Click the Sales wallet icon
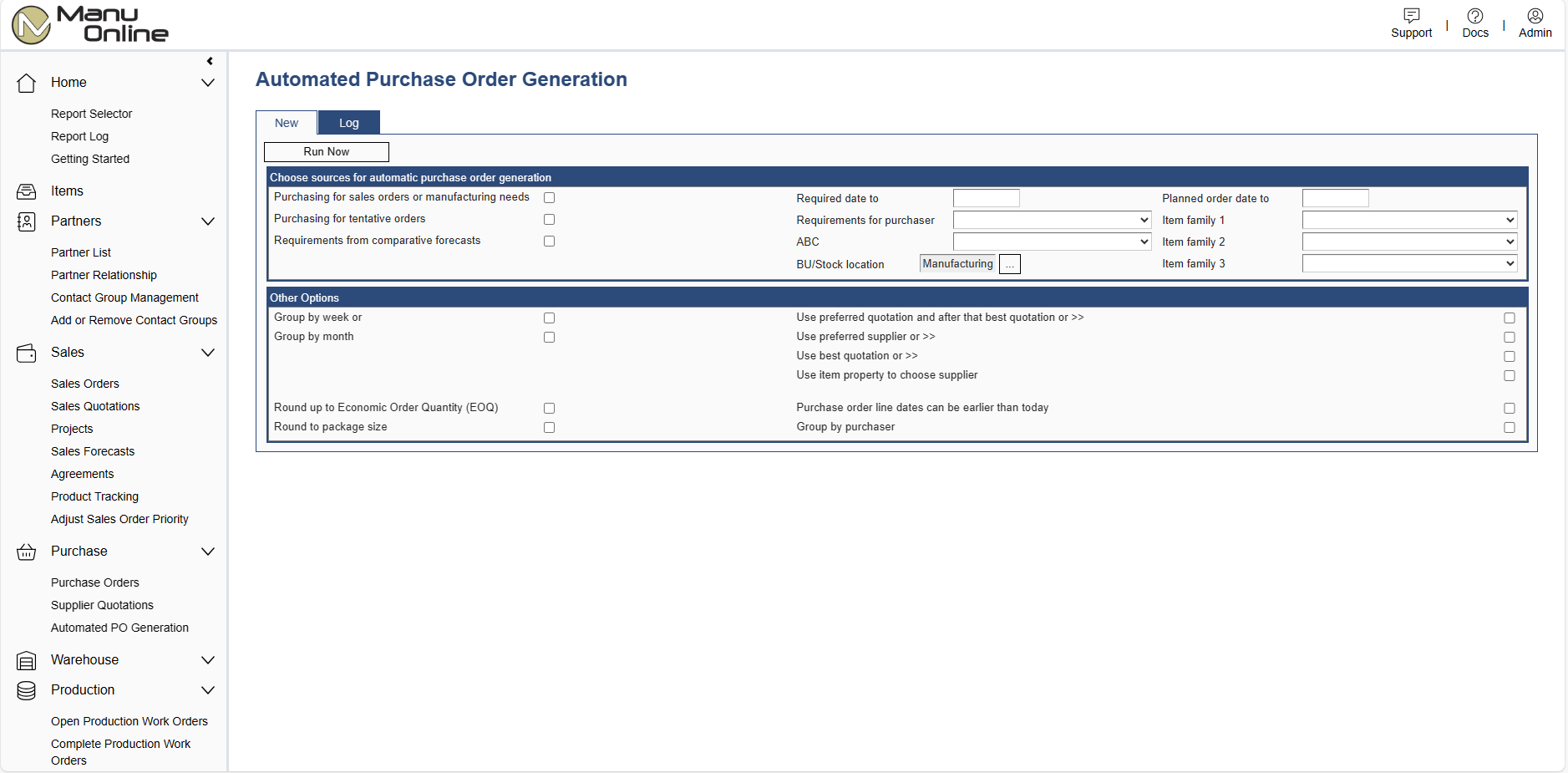This screenshot has height=773, width=1568. 27,353
